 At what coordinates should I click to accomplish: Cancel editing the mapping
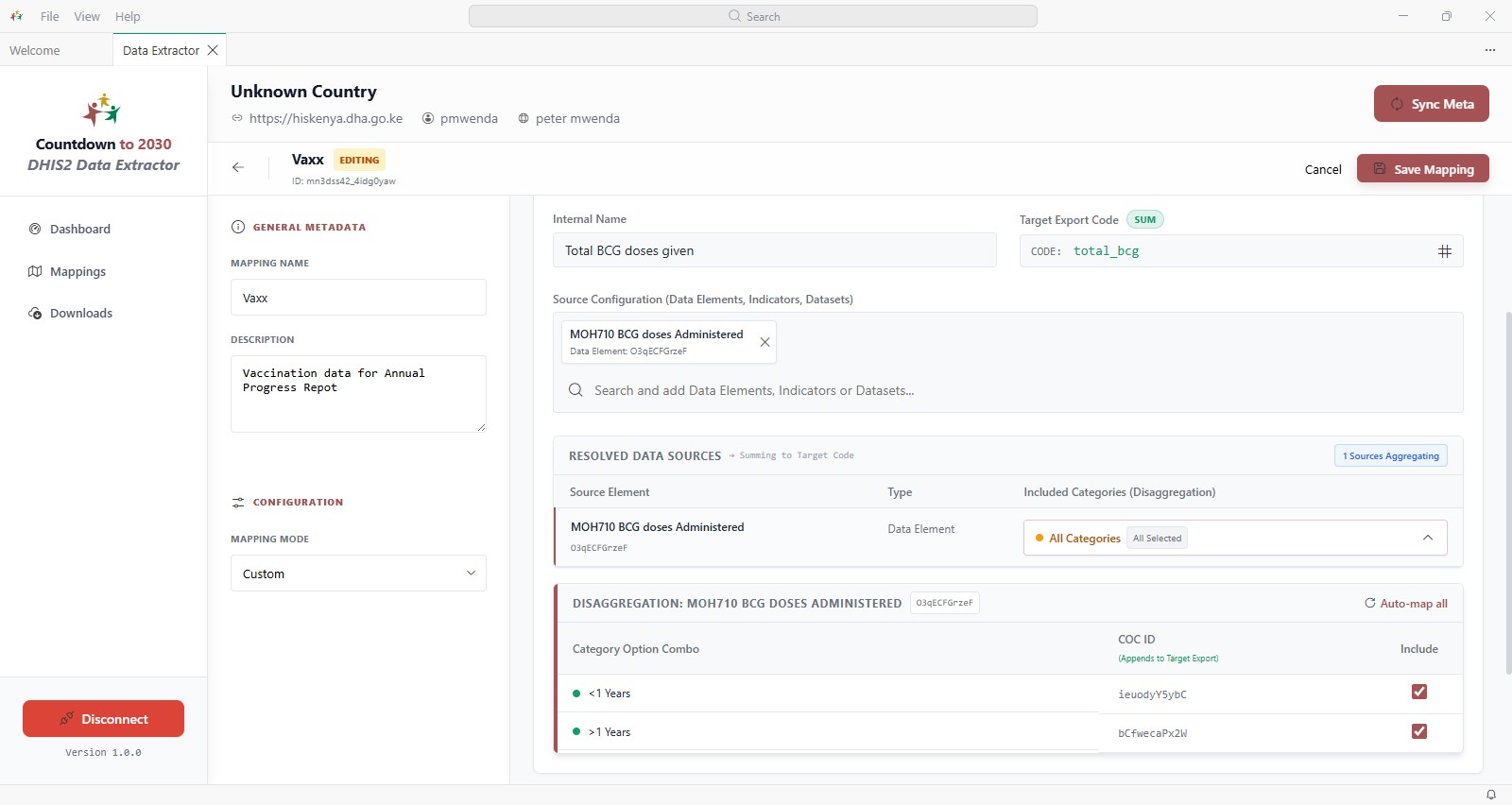(1322, 169)
